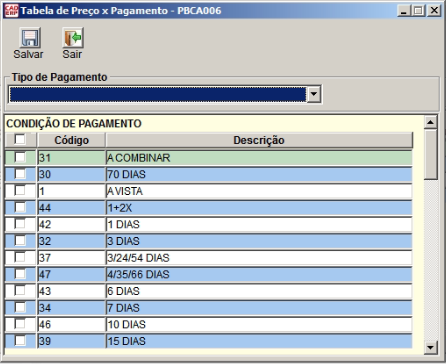Click the code cell 39
Screen dimensions: 446x364
click(x=71, y=341)
